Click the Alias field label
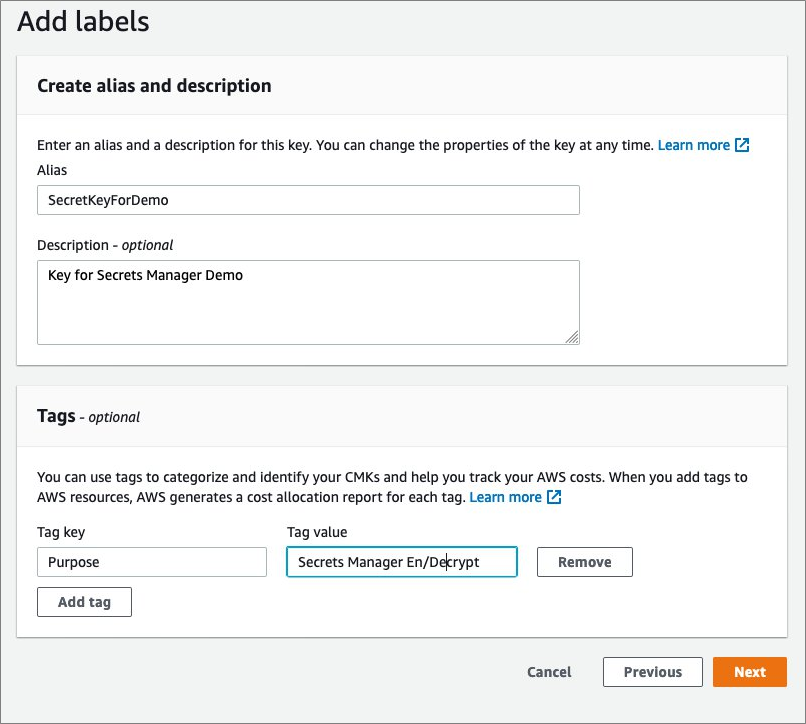This screenshot has height=724, width=806. [52, 170]
